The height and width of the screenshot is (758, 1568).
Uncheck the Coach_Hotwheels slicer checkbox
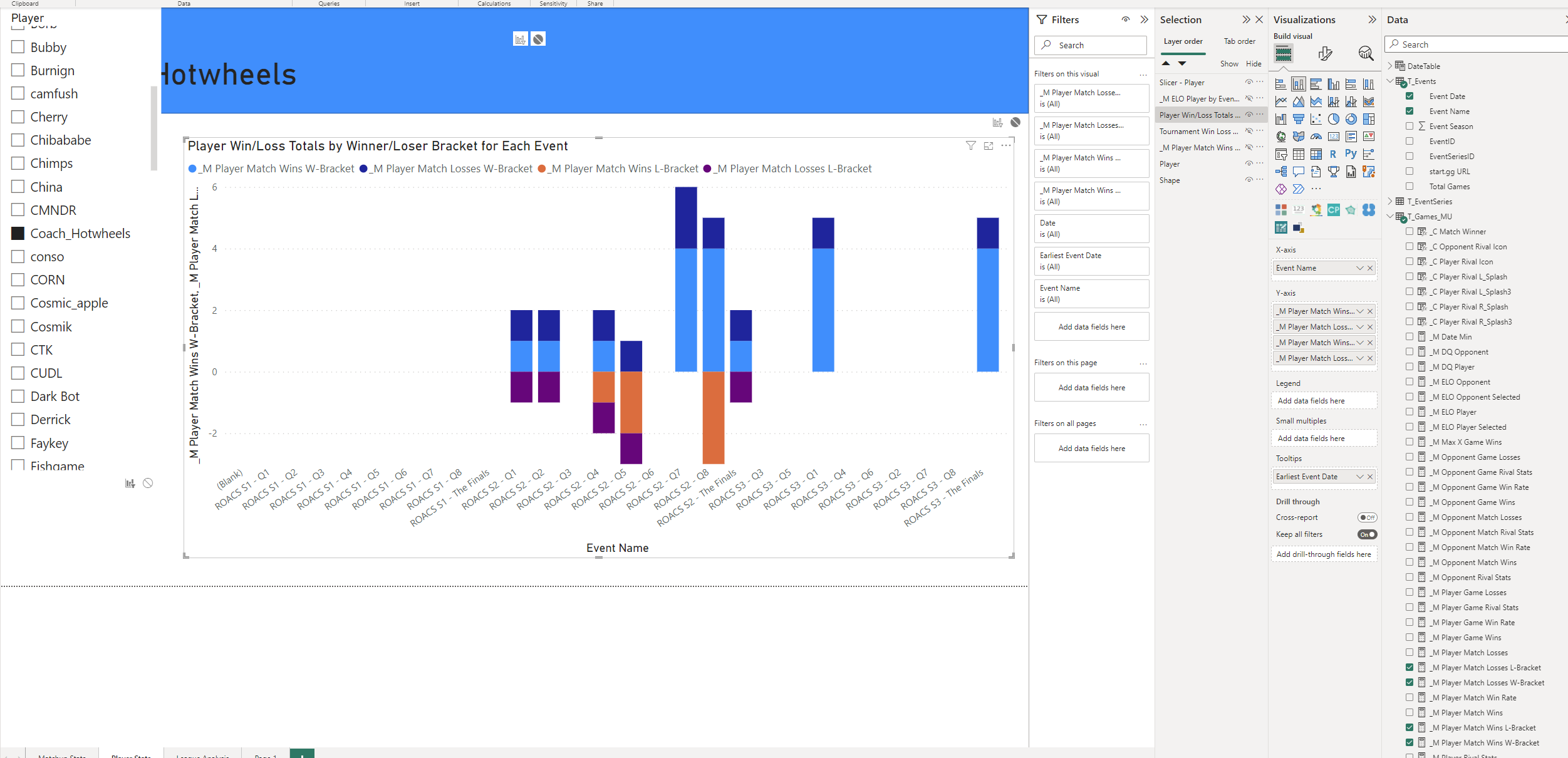click(x=18, y=233)
